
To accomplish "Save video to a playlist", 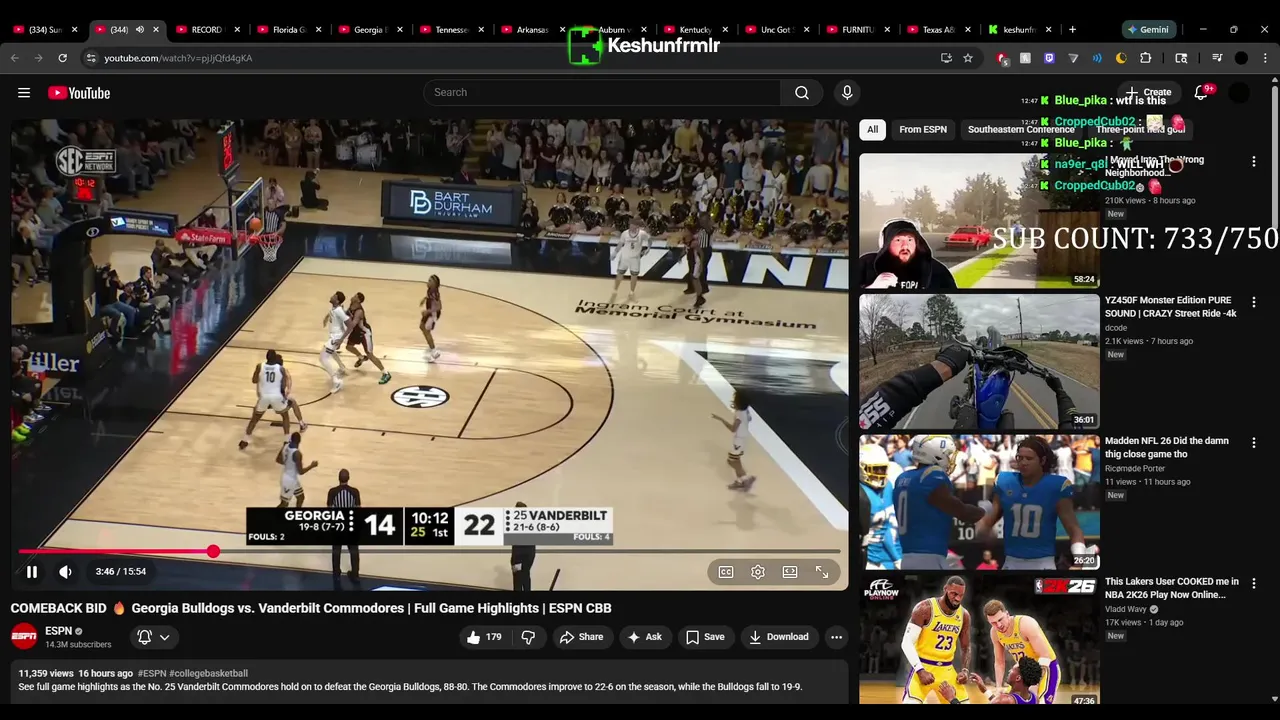I will (705, 637).
